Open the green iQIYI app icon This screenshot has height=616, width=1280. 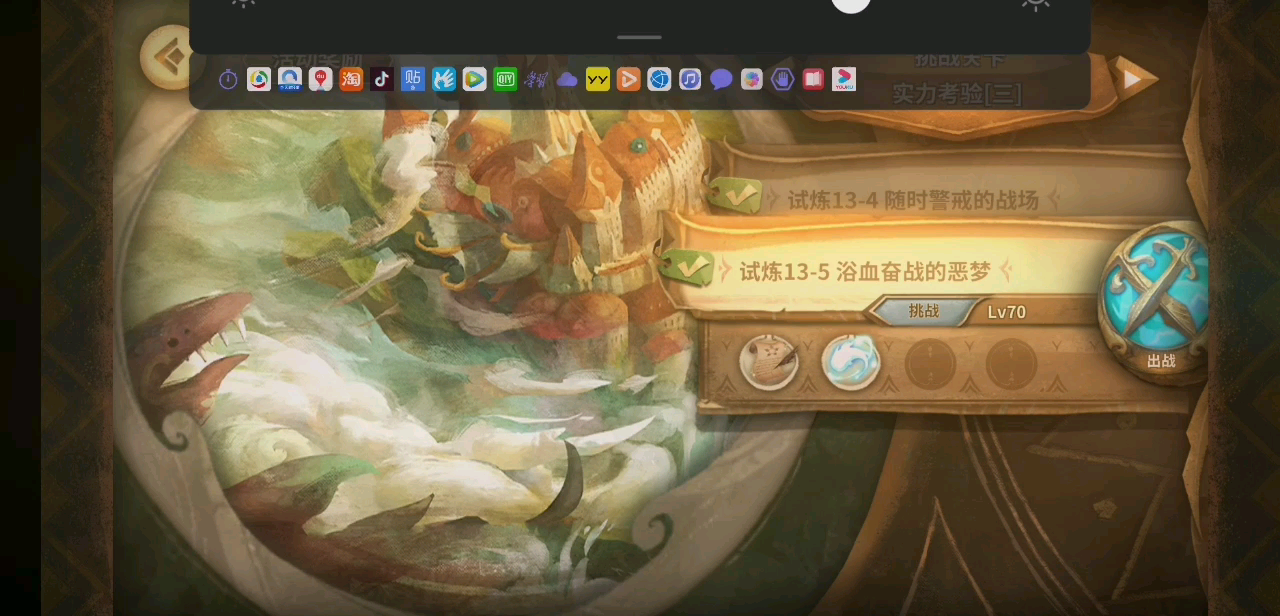[505, 79]
